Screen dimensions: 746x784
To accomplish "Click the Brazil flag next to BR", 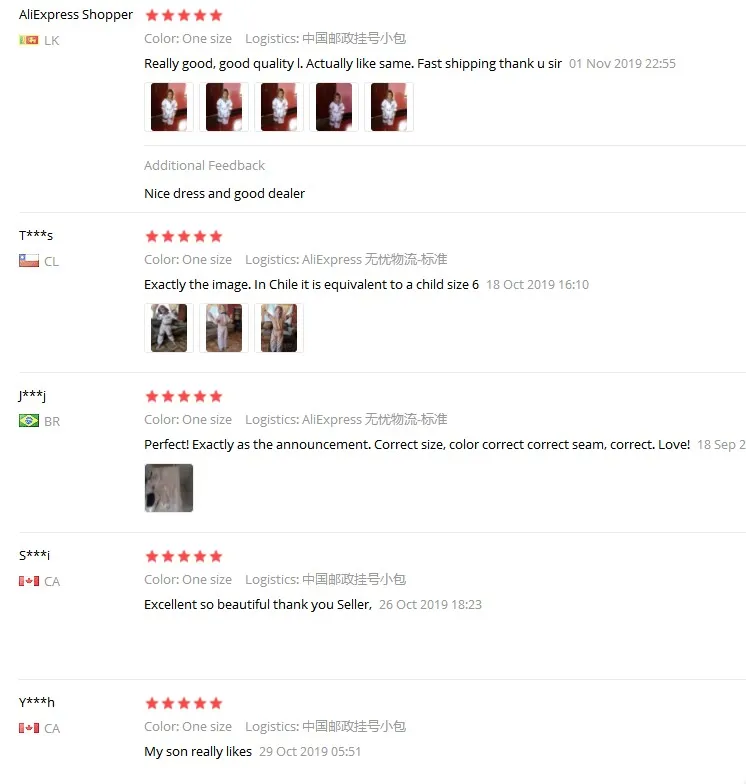I will [28, 420].
